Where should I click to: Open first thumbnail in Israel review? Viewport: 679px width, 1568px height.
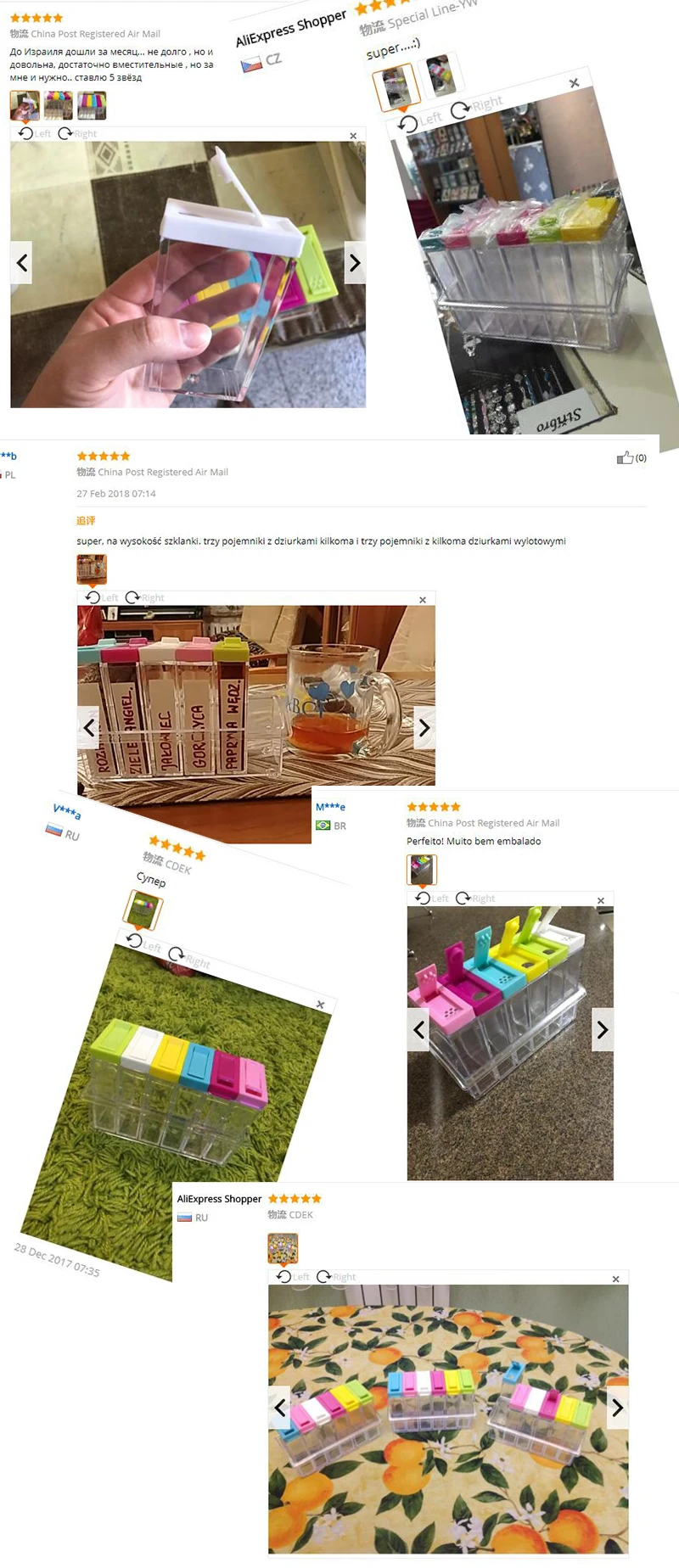click(25, 105)
